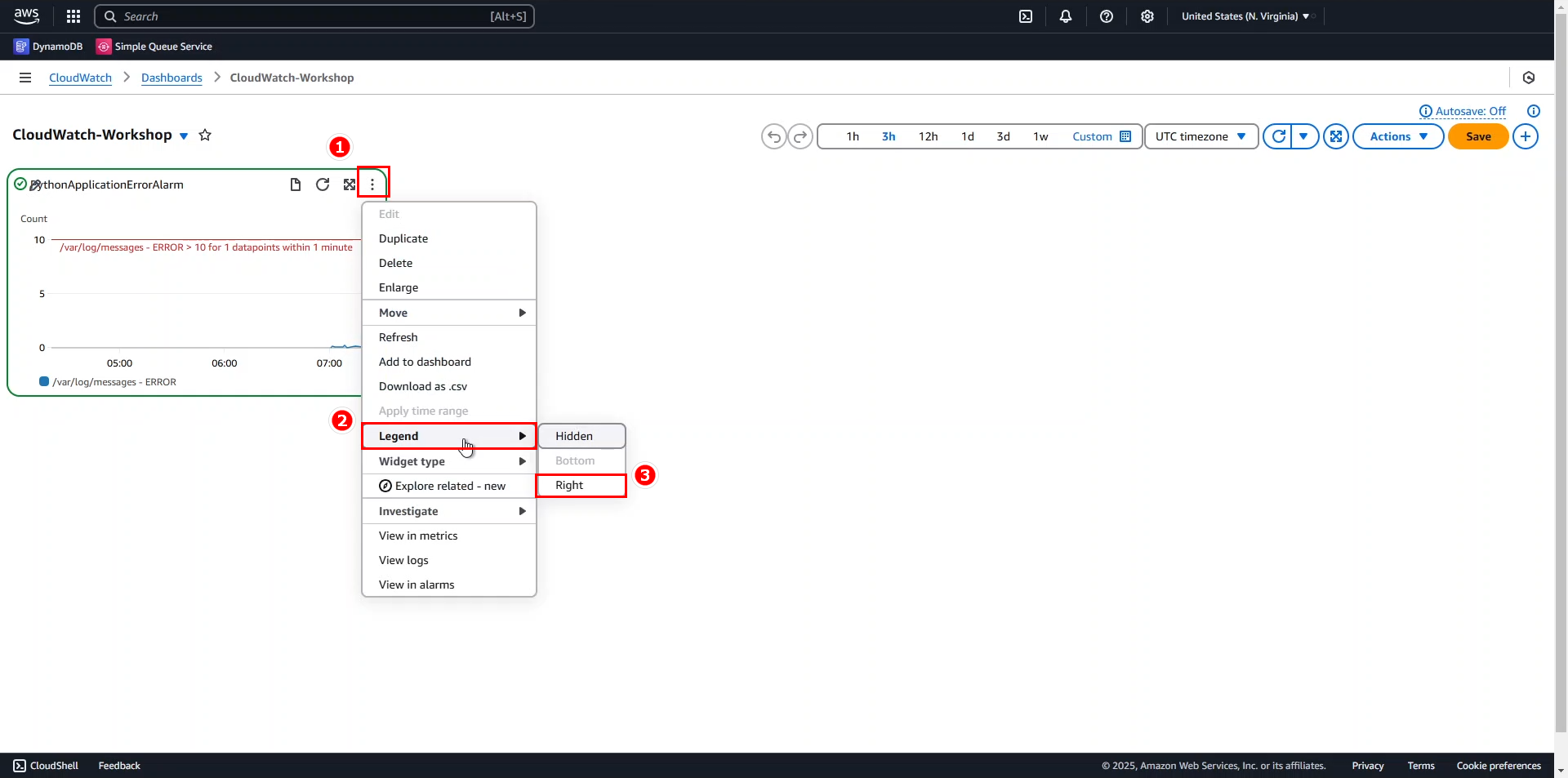Mark dashboard as favorite with star
The height and width of the screenshot is (778, 1568).
click(205, 135)
